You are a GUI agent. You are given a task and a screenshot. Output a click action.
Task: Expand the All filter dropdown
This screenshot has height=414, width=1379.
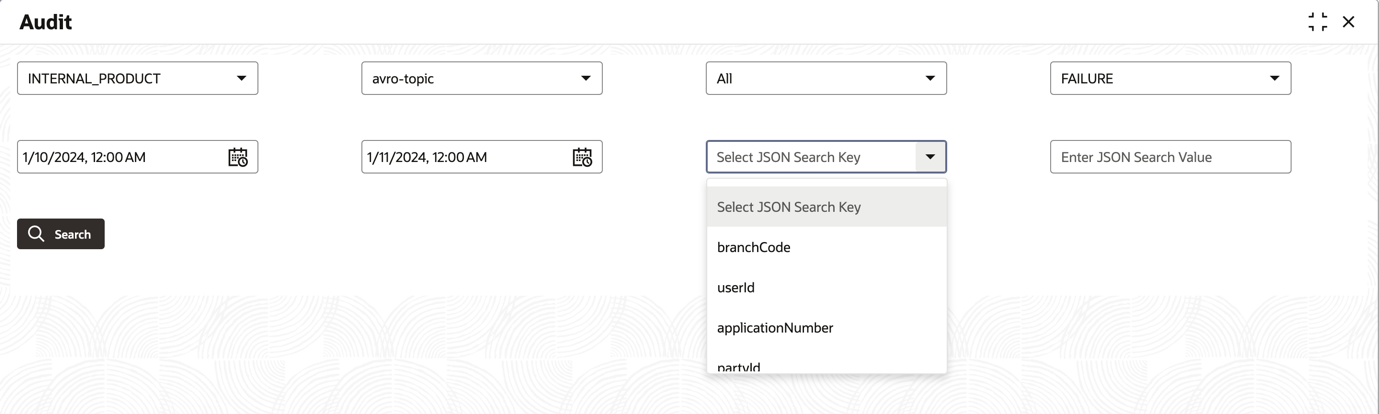[826, 78]
